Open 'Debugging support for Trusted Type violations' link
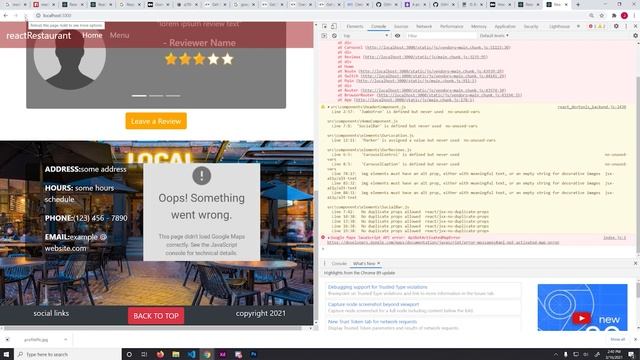 (378, 287)
